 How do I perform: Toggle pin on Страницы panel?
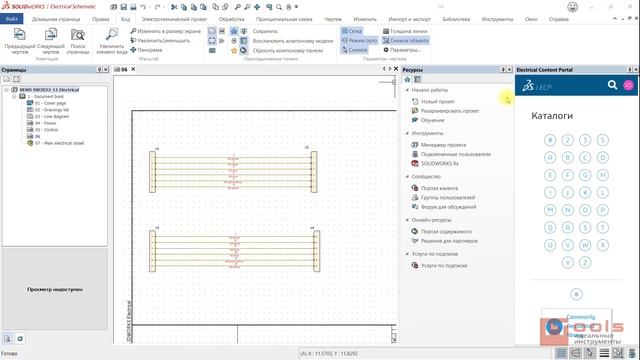(x=99, y=70)
